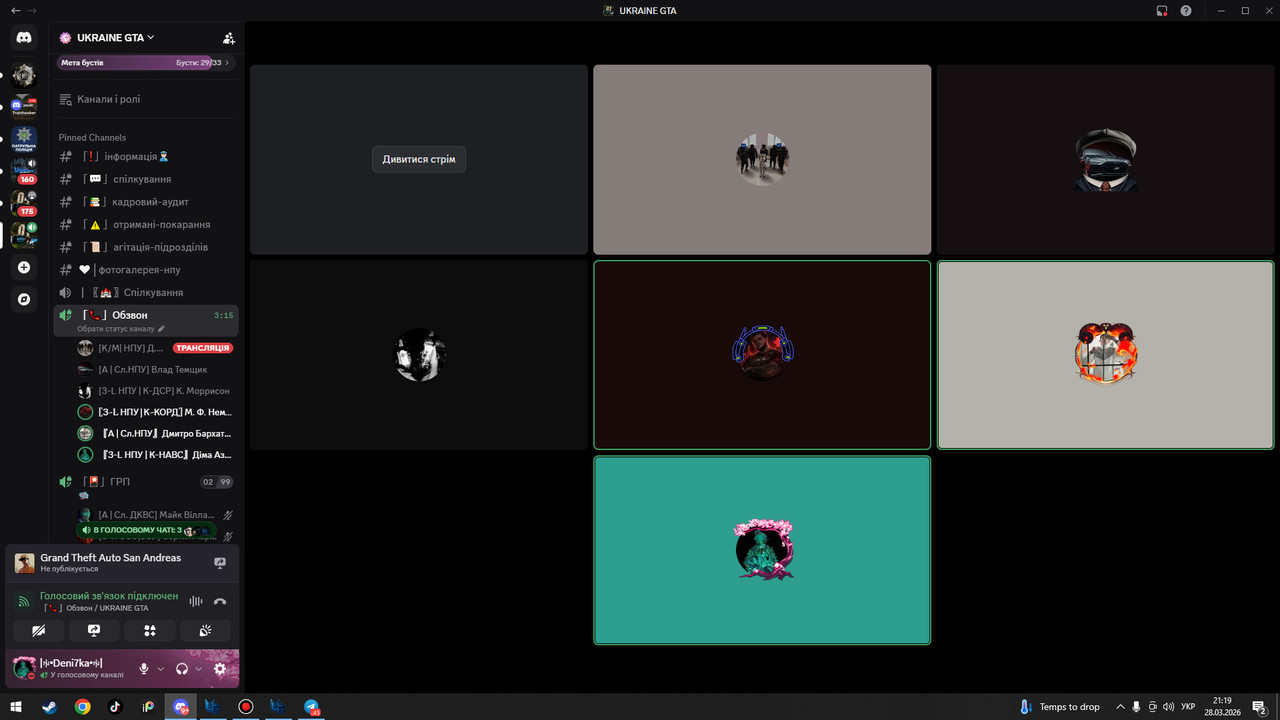Open the кадровий-аудит channel
This screenshot has width=1280, height=720.
pos(145,202)
